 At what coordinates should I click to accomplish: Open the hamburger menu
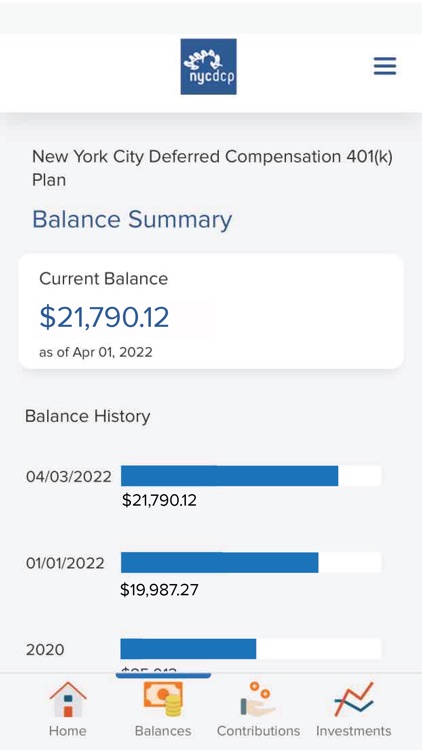coord(385,66)
